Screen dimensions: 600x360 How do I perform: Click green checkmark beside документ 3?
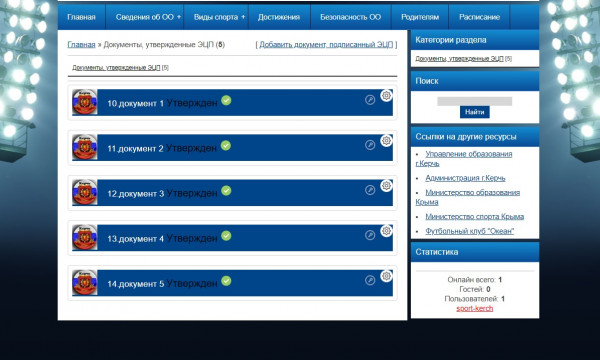point(226,191)
